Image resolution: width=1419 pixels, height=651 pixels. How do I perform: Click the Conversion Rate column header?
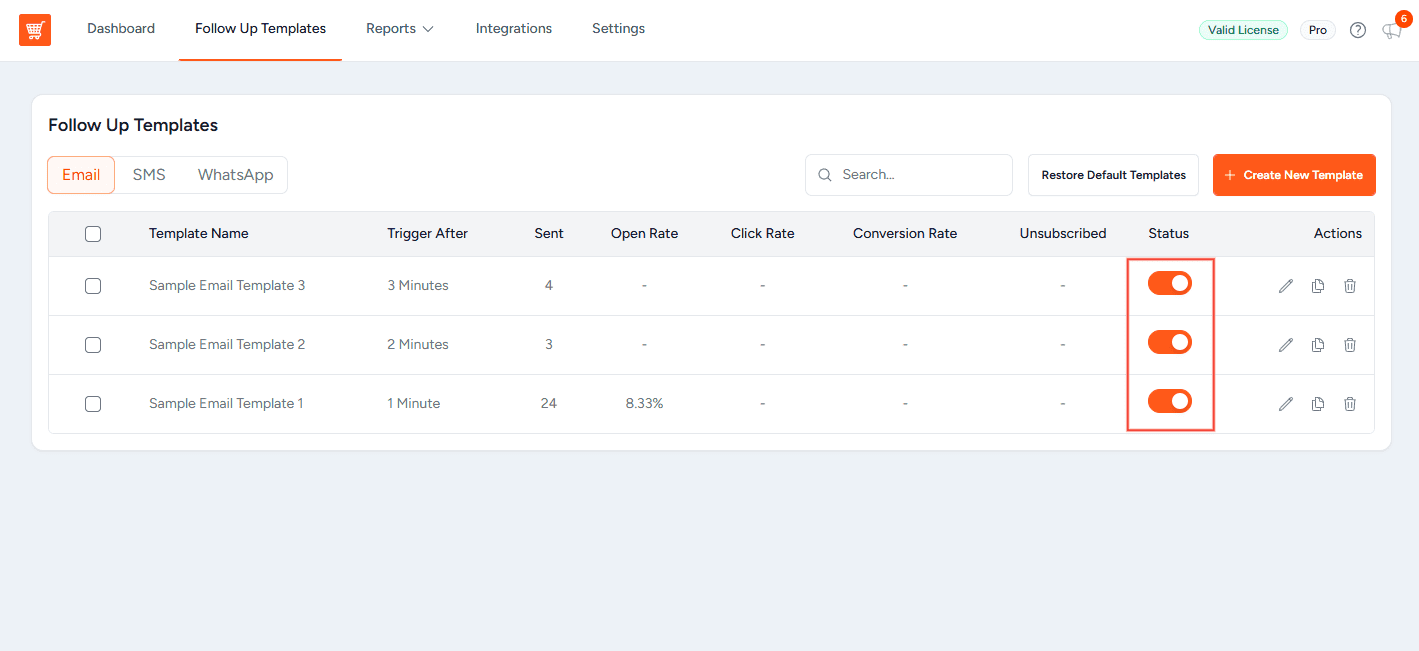click(x=905, y=234)
